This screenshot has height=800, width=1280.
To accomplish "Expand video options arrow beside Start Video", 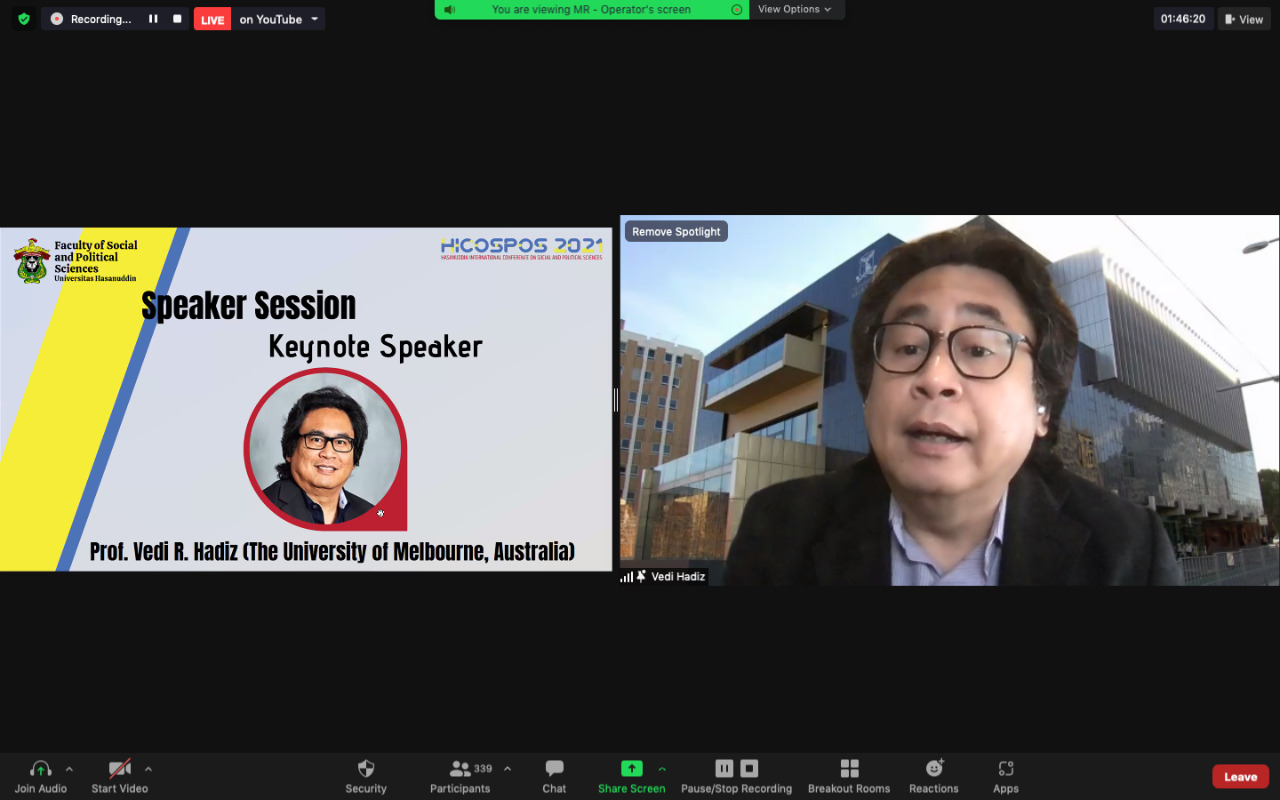I will coord(148,769).
